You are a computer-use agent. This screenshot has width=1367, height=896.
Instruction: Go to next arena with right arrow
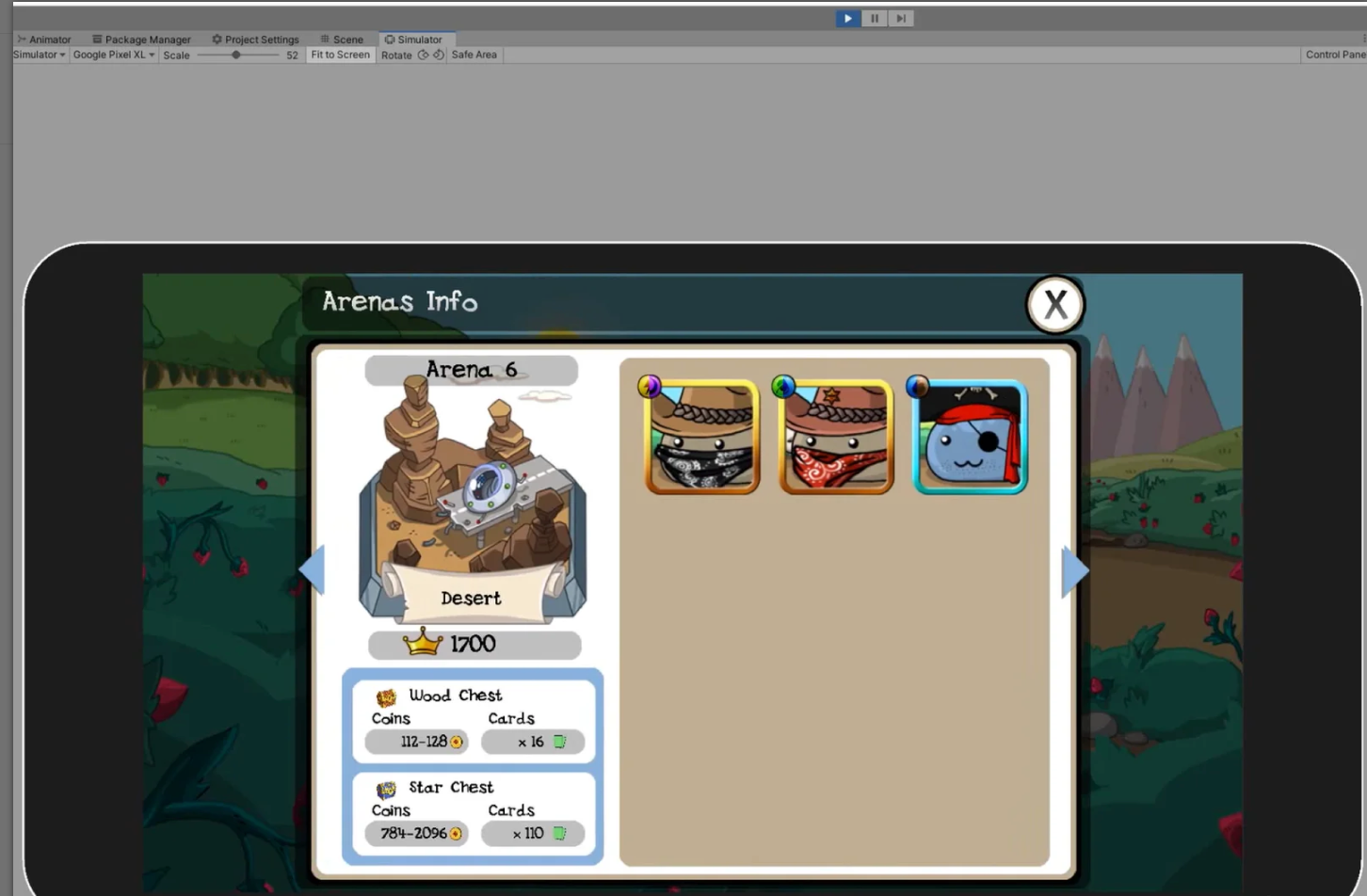(x=1075, y=570)
